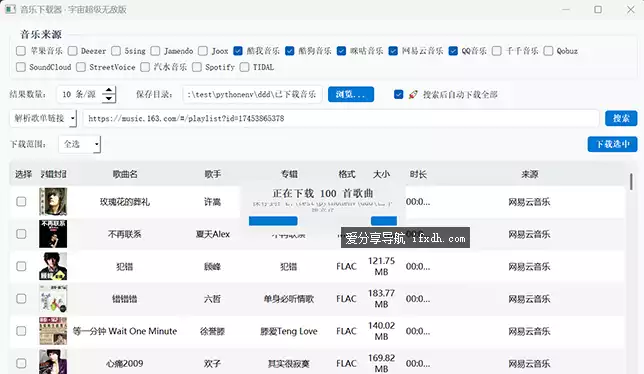The image size is (644, 374).
Task: Click album name 单身必听情歌
Action: (x=289, y=299)
